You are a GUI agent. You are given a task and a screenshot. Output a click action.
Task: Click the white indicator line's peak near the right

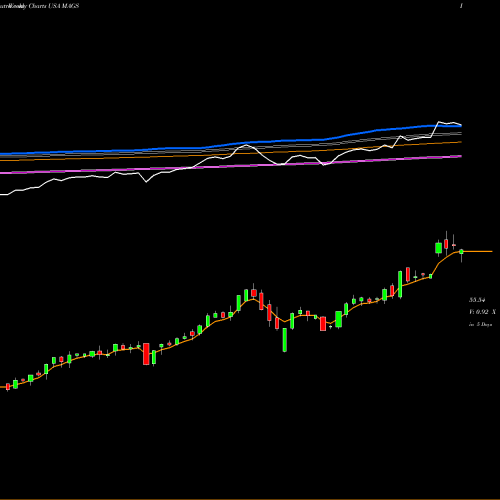439,122
